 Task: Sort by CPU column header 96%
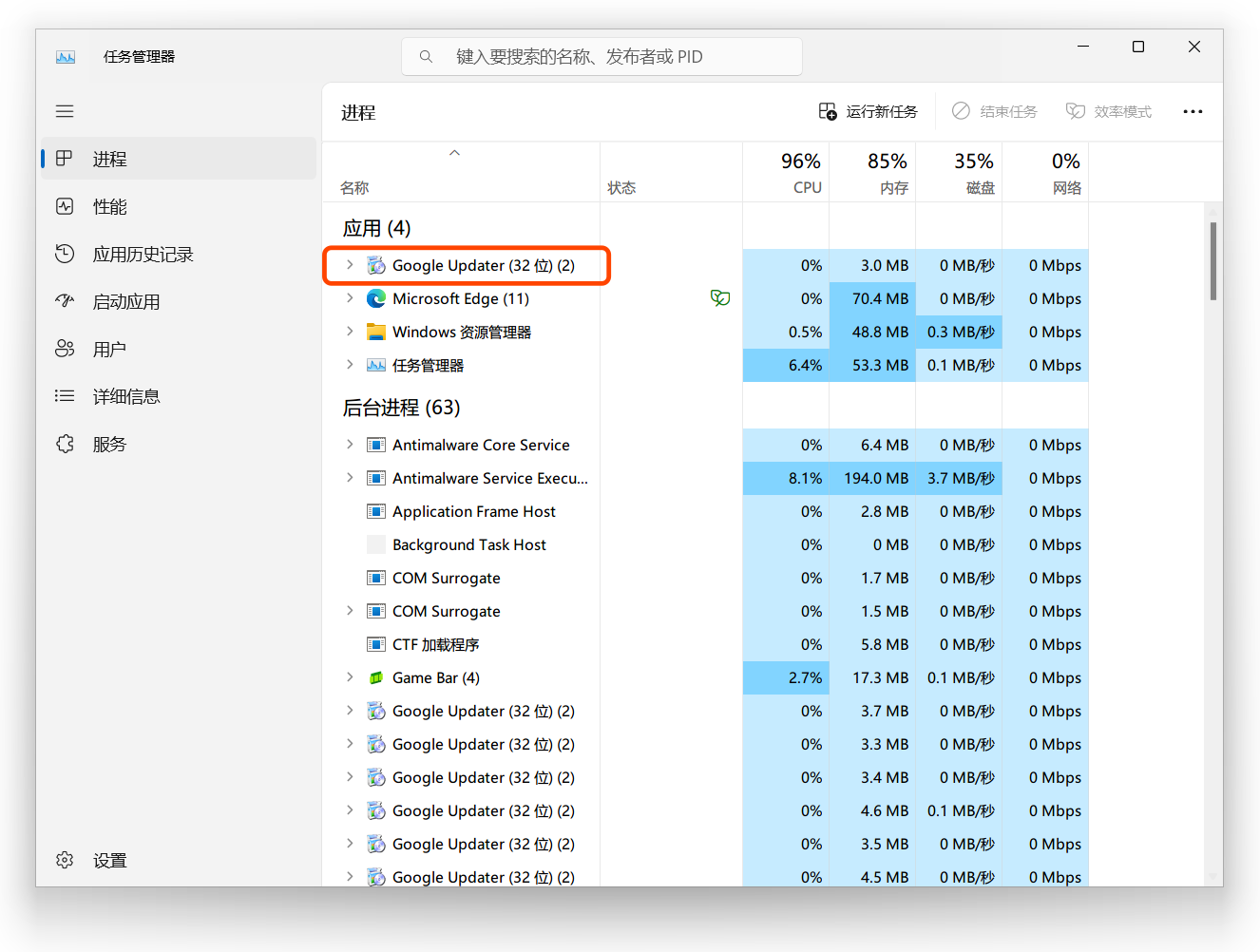click(x=786, y=172)
